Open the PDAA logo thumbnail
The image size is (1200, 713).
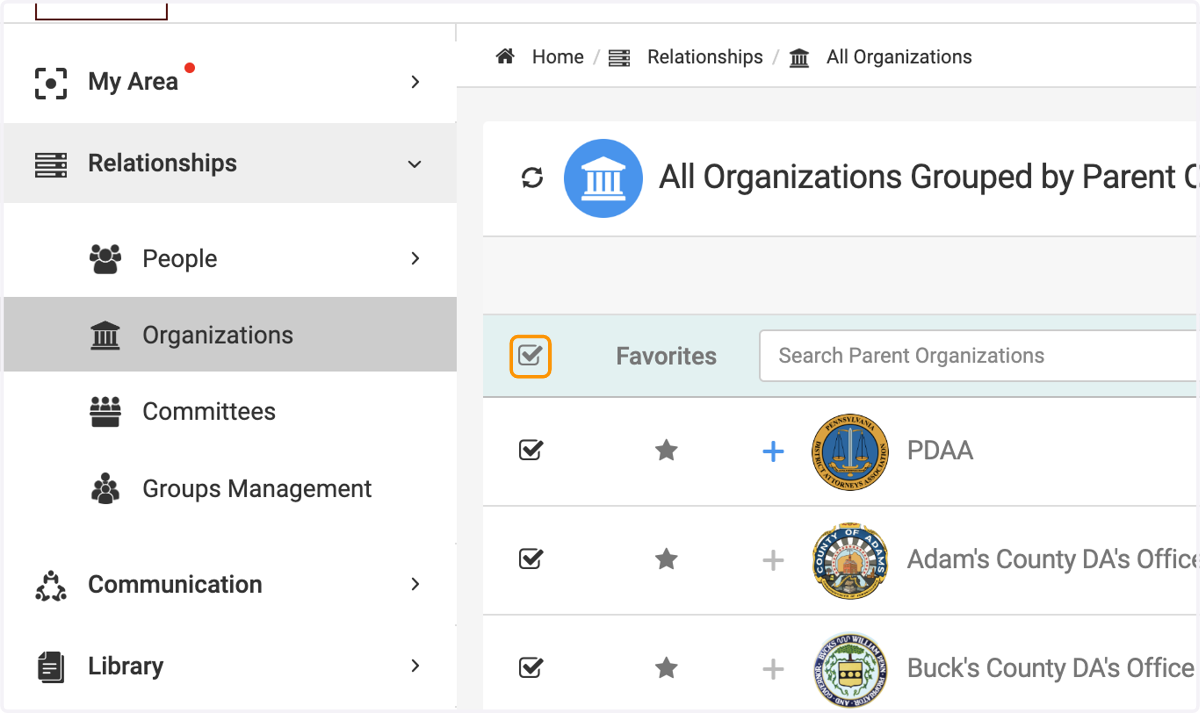click(851, 451)
